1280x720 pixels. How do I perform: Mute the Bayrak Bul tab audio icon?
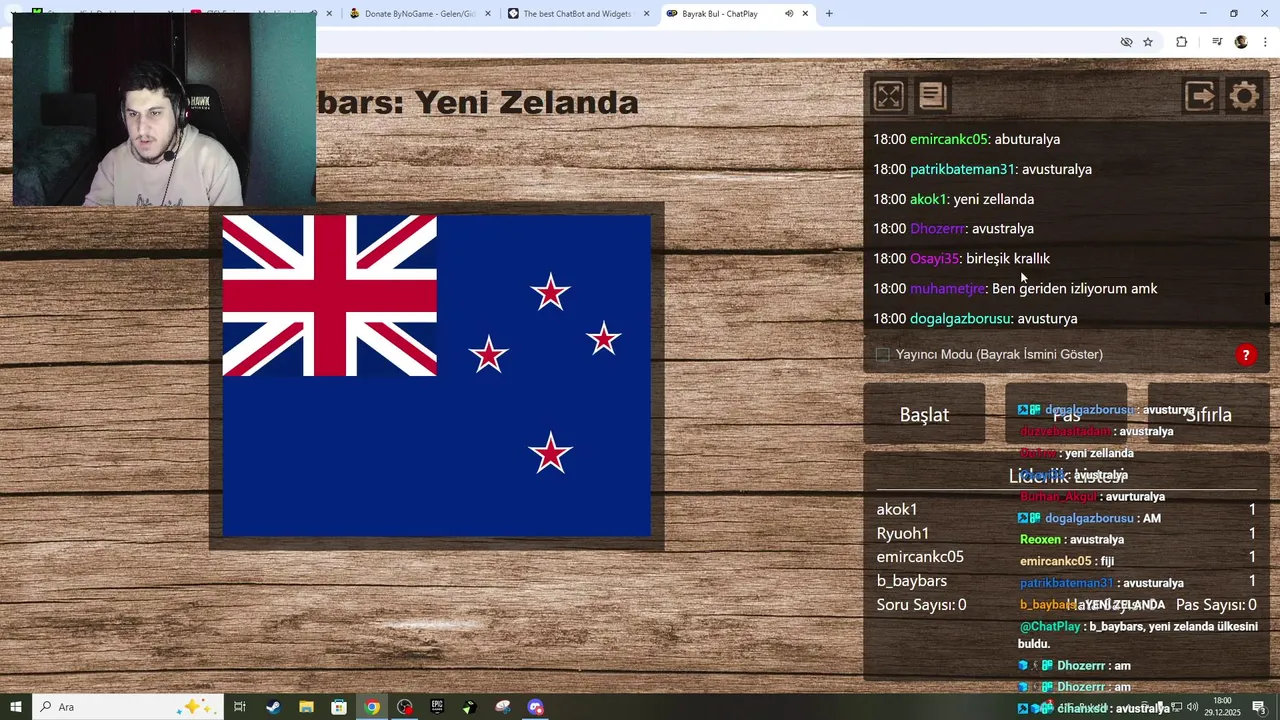(789, 14)
